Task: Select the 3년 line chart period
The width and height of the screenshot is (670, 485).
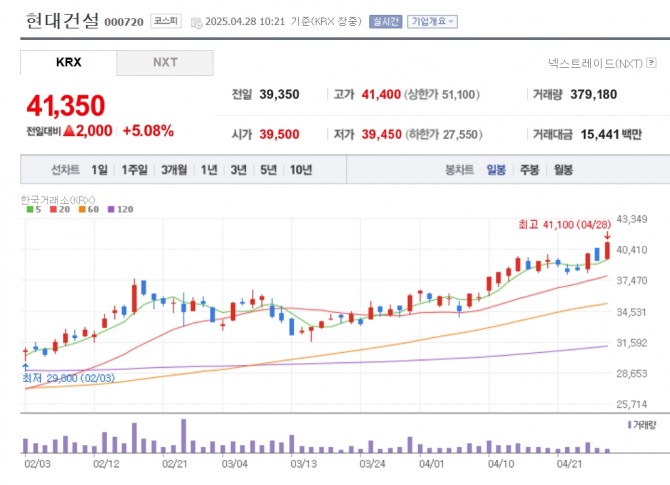Action: pos(238,170)
